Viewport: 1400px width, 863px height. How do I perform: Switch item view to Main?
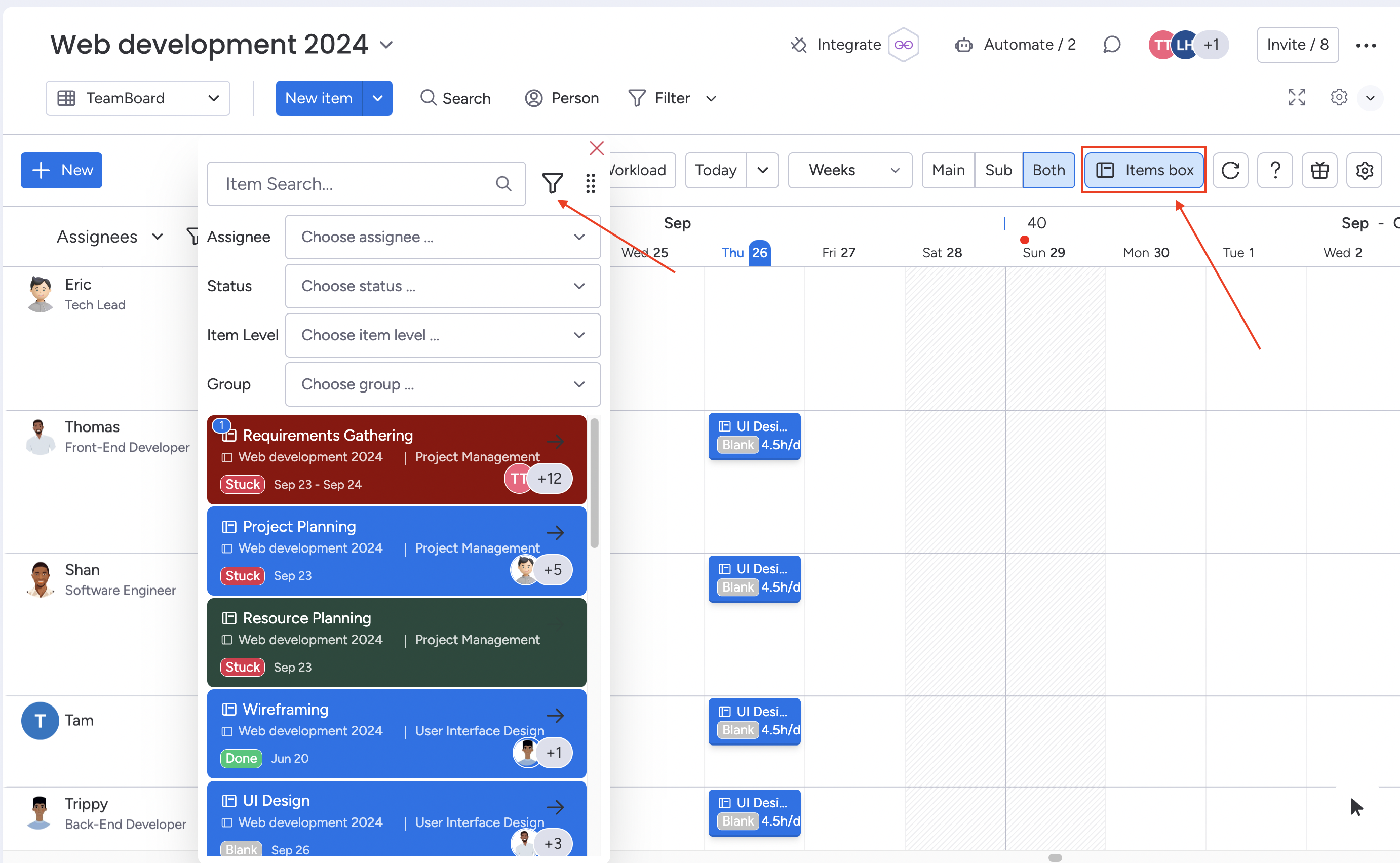tap(947, 170)
